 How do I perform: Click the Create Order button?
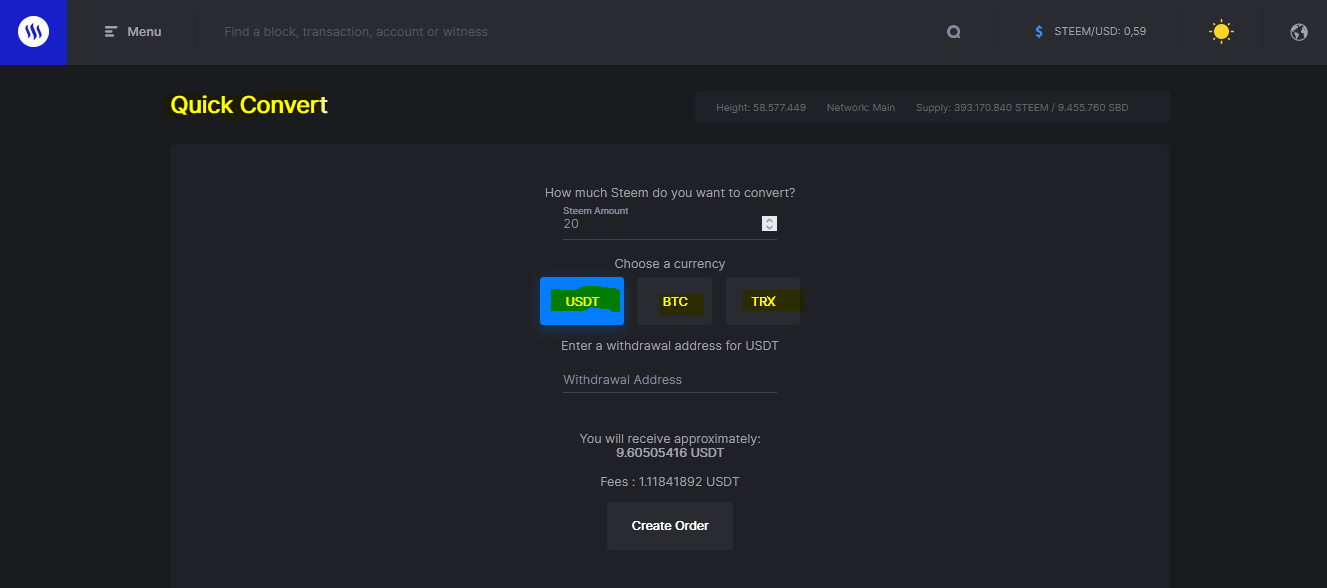tap(670, 526)
